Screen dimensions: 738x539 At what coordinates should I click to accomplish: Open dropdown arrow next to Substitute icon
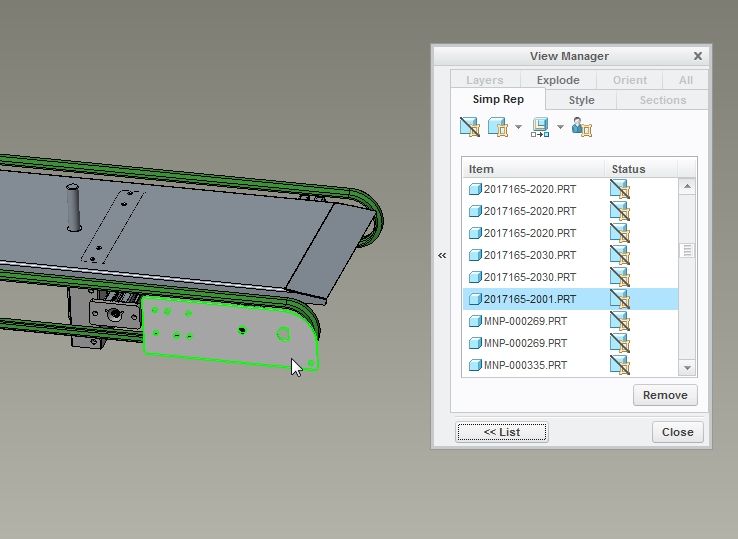(518, 128)
